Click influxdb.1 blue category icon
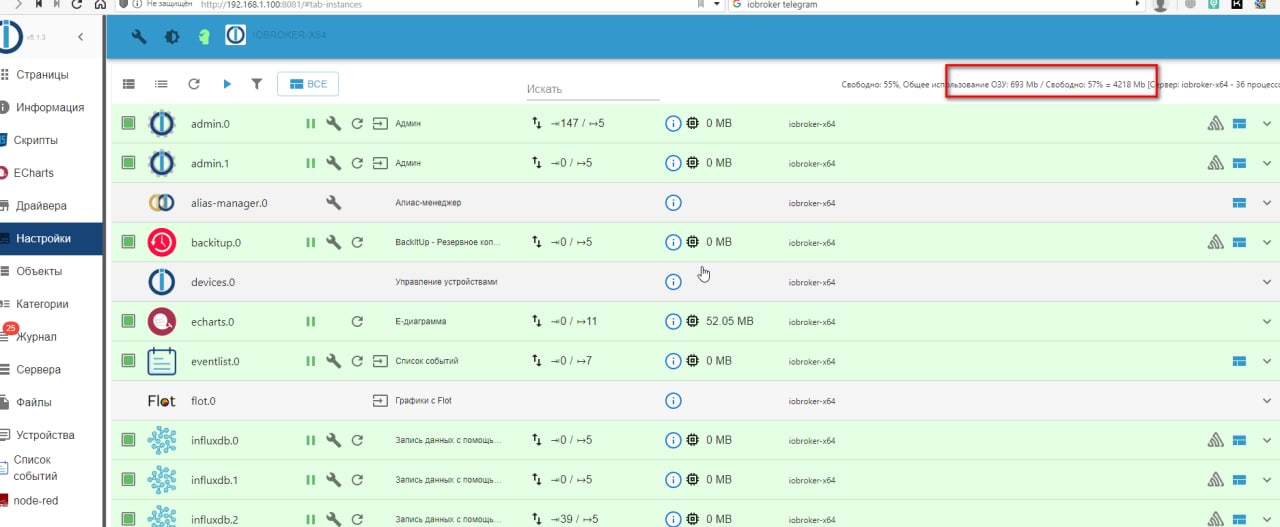Viewport: 1280px width, 527px height. (1239, 480)
